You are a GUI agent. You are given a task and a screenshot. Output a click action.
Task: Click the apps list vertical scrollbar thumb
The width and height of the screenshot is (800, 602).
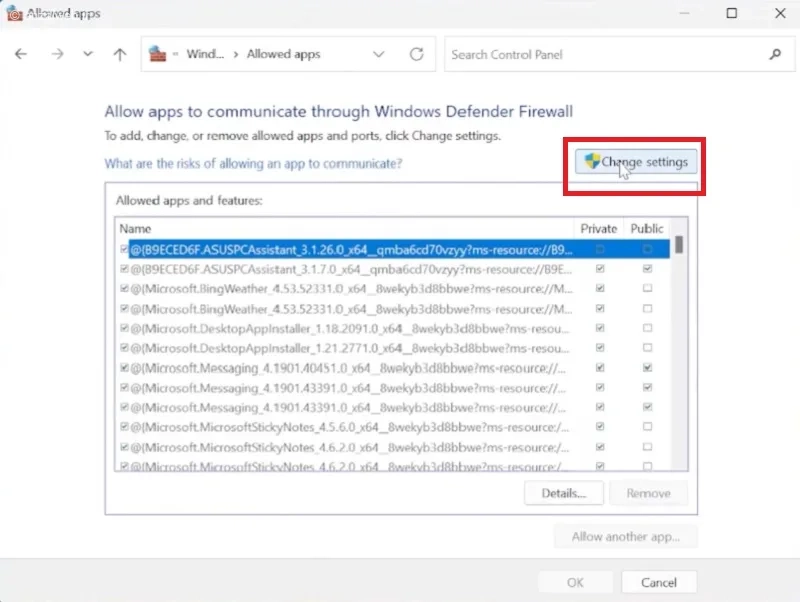coord(679,244)
